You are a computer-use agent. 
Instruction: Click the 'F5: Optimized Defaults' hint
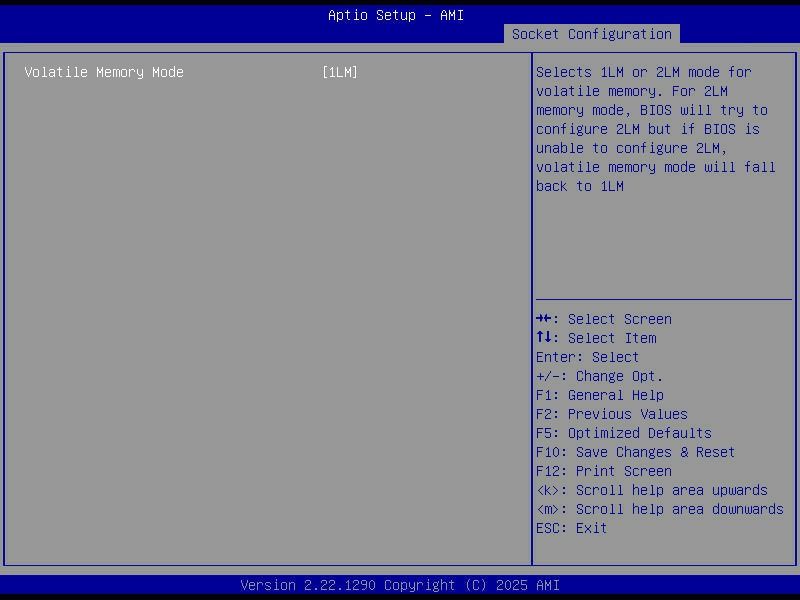coord(623,433)
